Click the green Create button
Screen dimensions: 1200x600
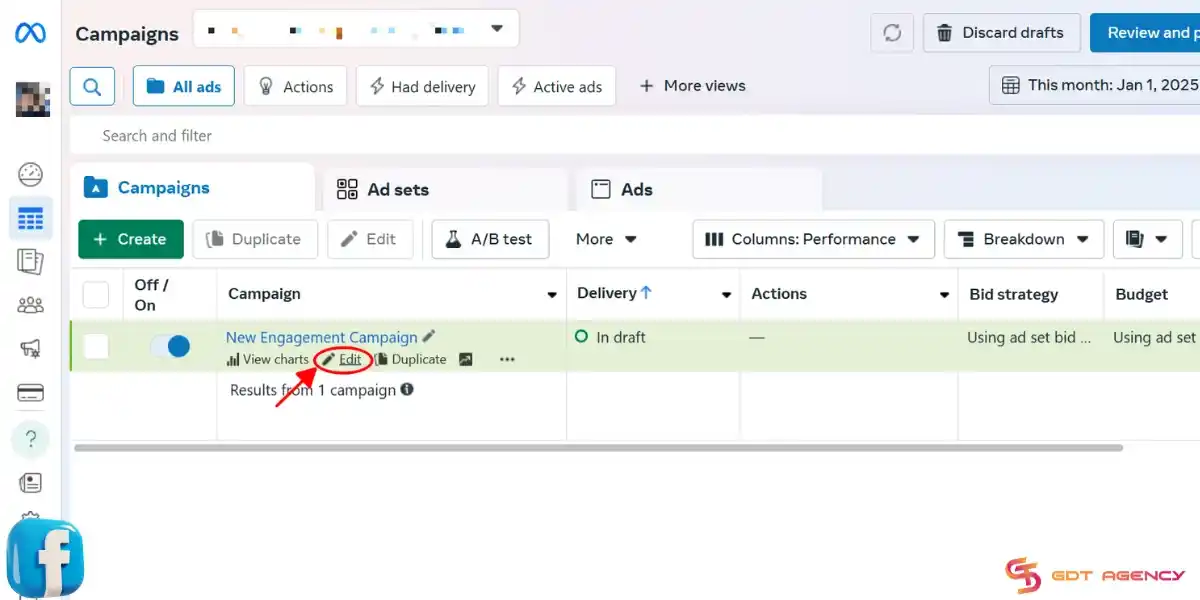[131, 239]
